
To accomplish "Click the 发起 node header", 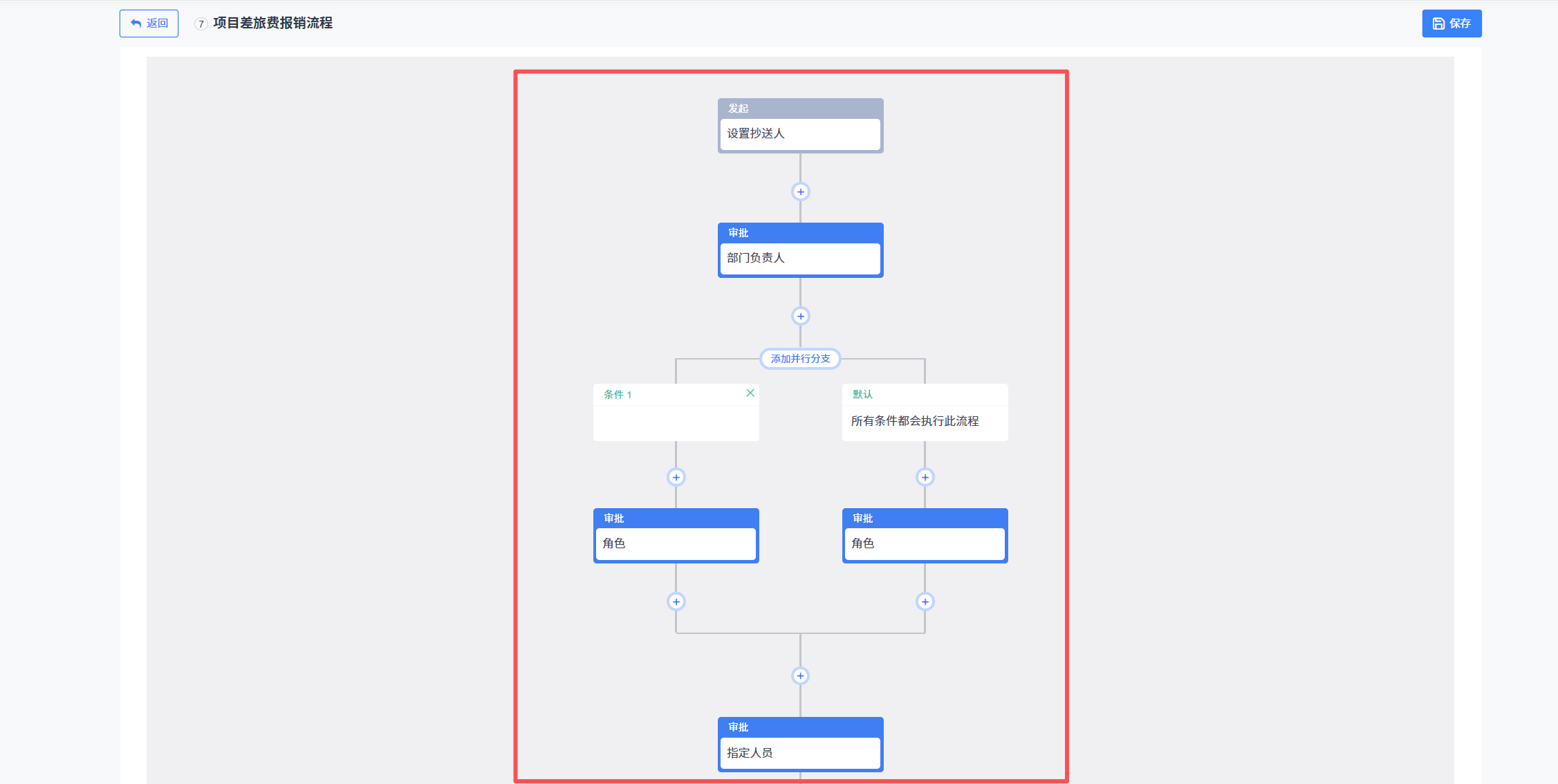I will (x=800, y=109).
